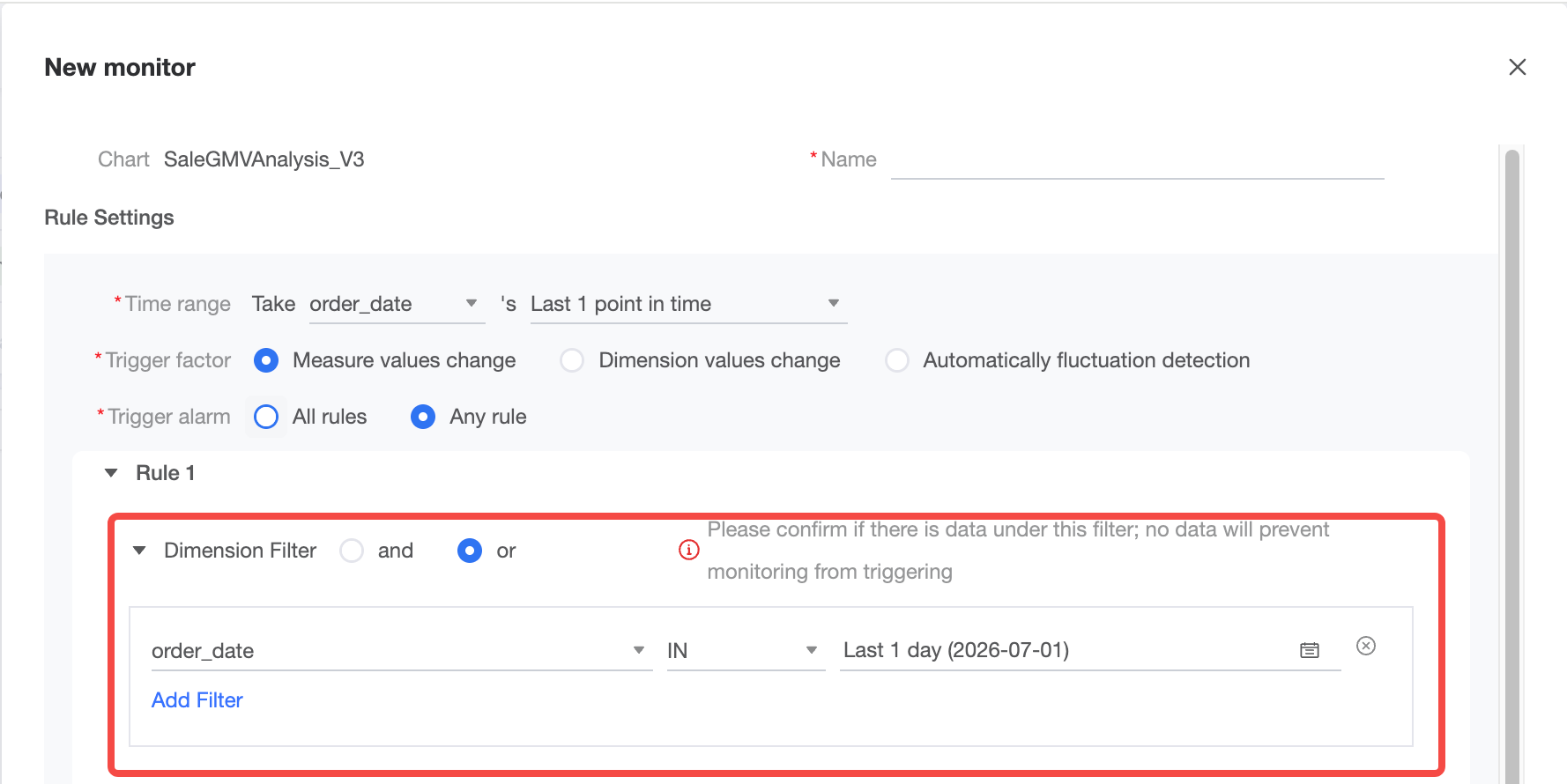Click the Add Filter link

coord(197,700)
